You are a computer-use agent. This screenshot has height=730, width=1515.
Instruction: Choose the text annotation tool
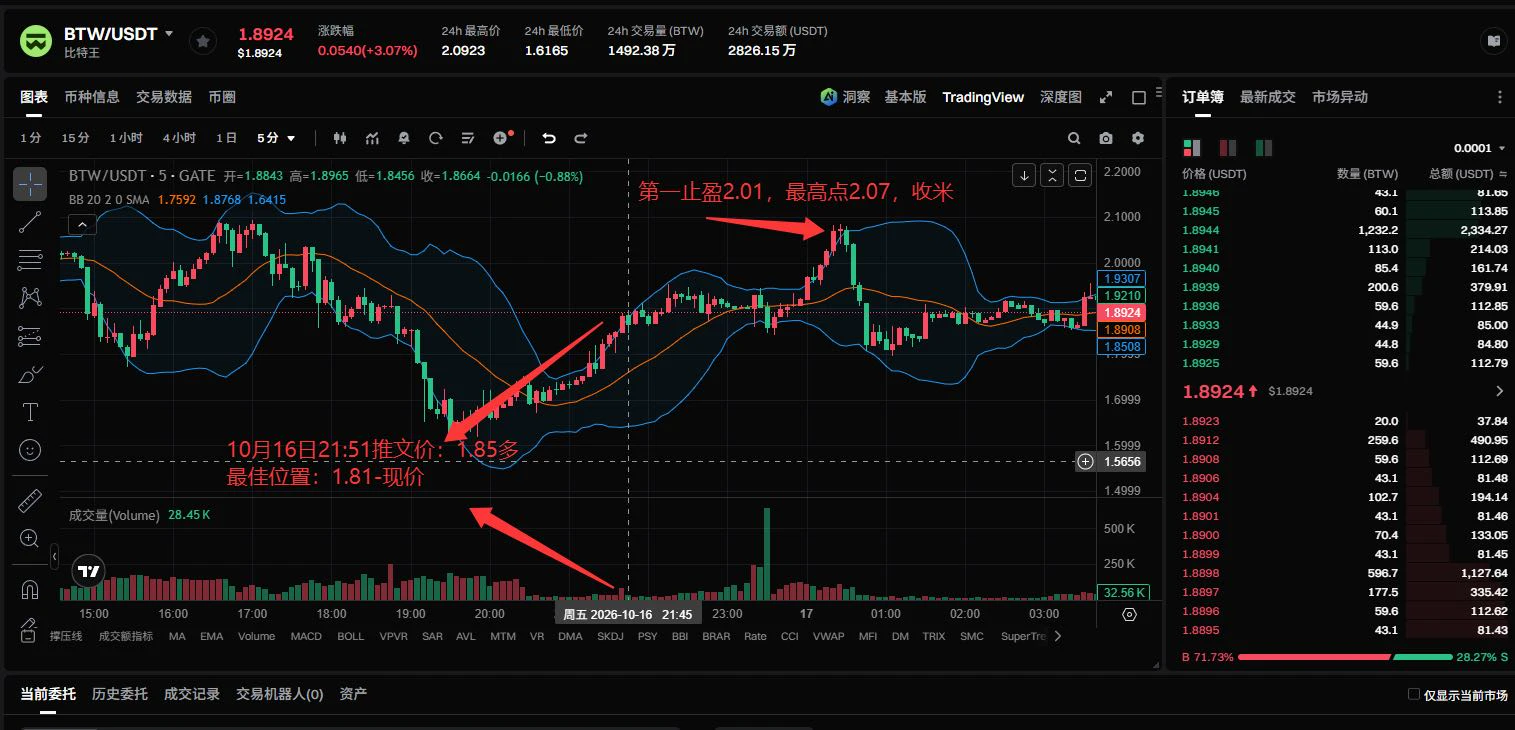point(31,412)
